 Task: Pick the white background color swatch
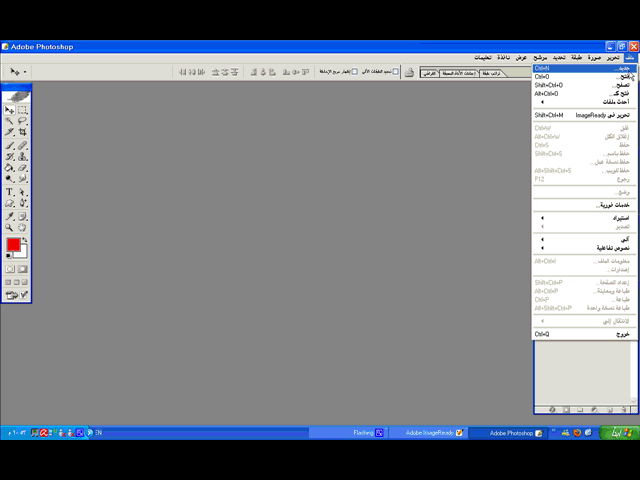pos(23,253)
